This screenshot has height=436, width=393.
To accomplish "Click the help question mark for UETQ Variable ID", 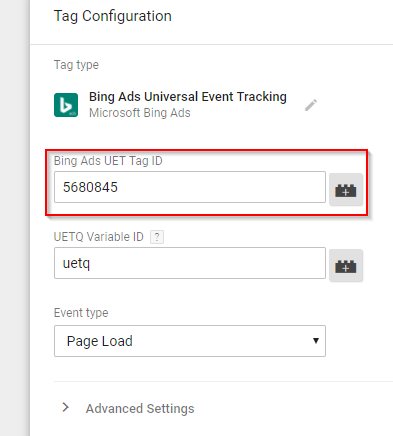I will click(157, 237).
